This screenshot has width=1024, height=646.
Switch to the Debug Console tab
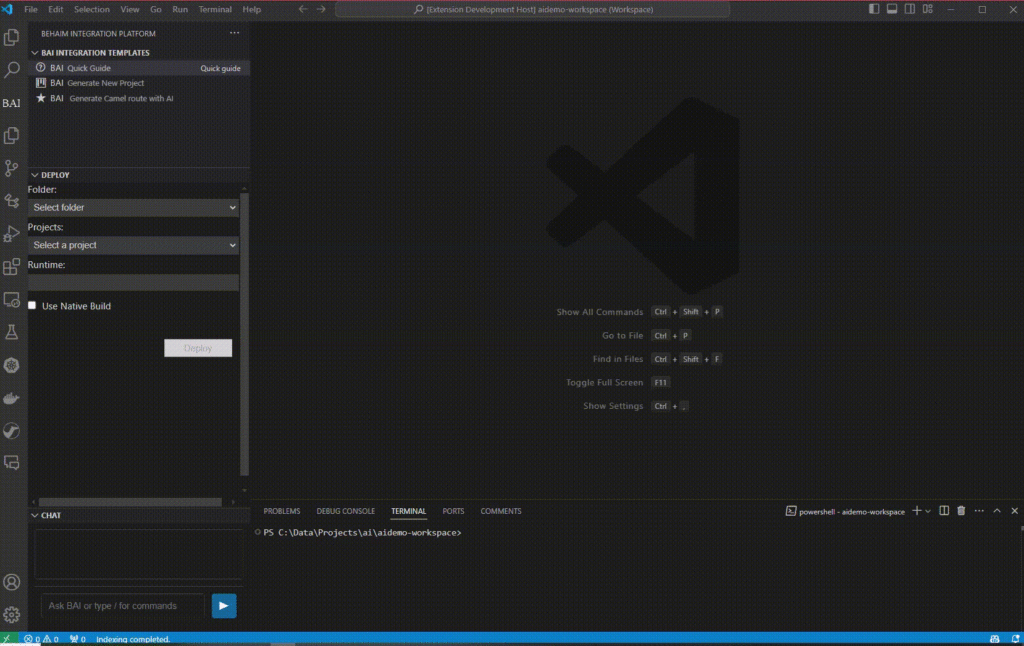coord(345,511)
